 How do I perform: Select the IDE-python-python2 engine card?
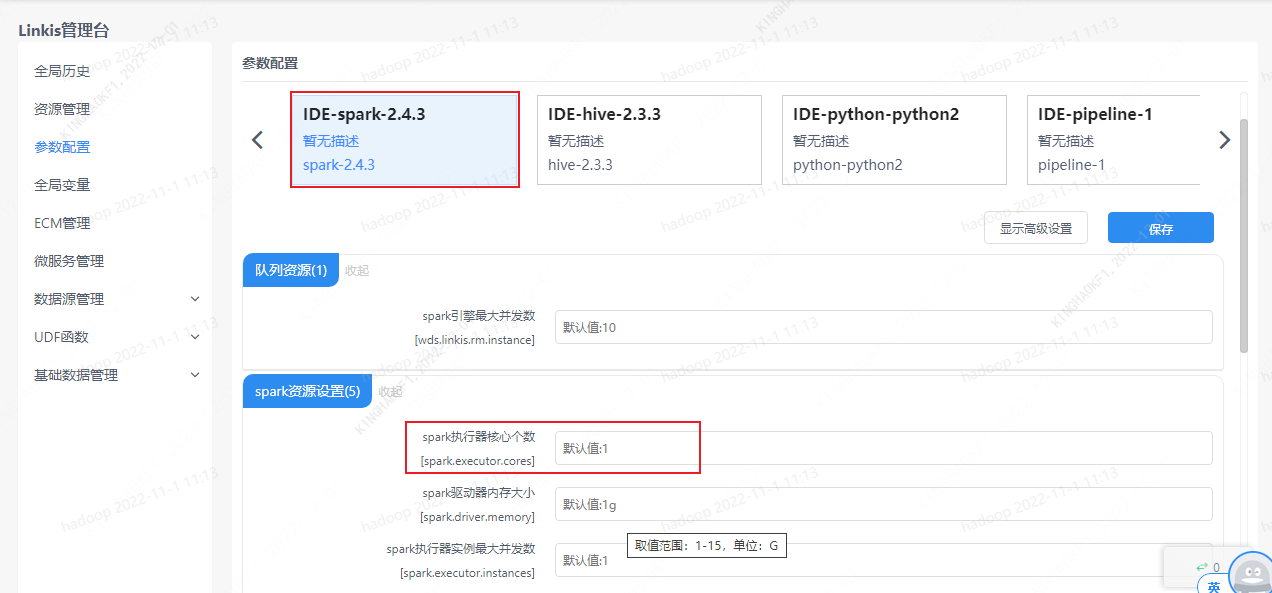click(893, 140)
